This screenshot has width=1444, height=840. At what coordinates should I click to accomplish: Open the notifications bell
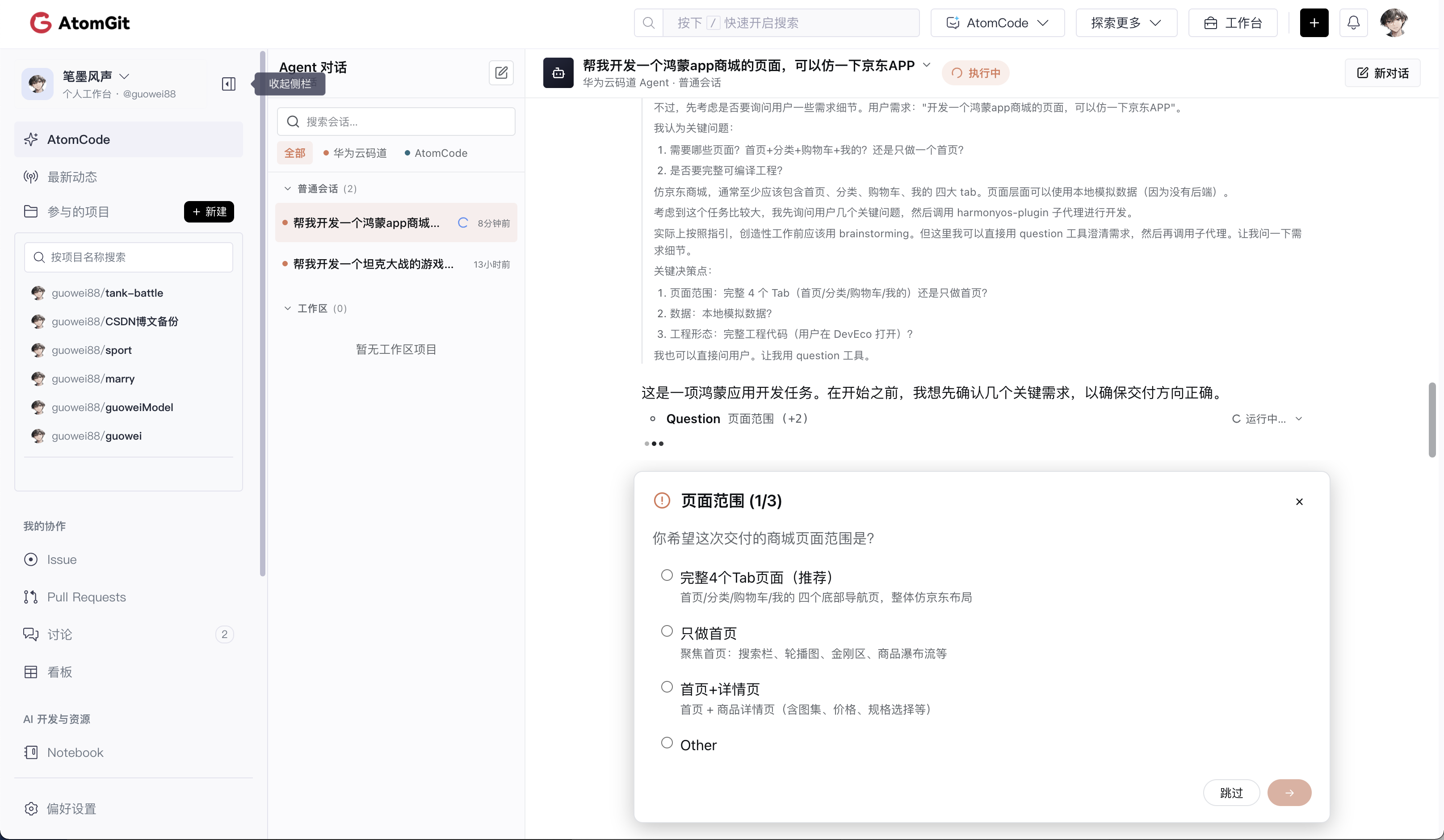(1353, 23)
